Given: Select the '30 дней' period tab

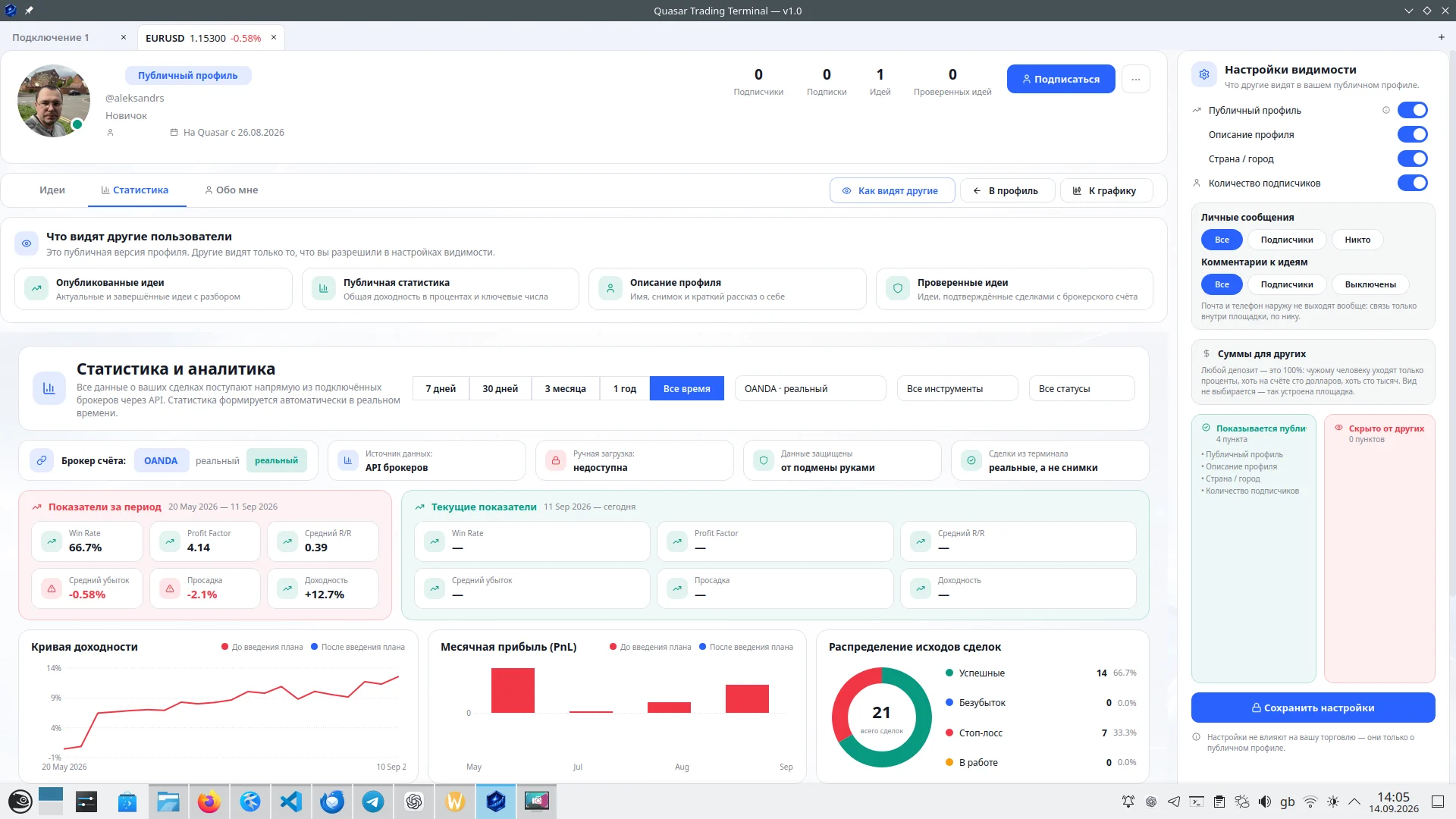Looking at the screenshot, I should click(x=500, y=388).
